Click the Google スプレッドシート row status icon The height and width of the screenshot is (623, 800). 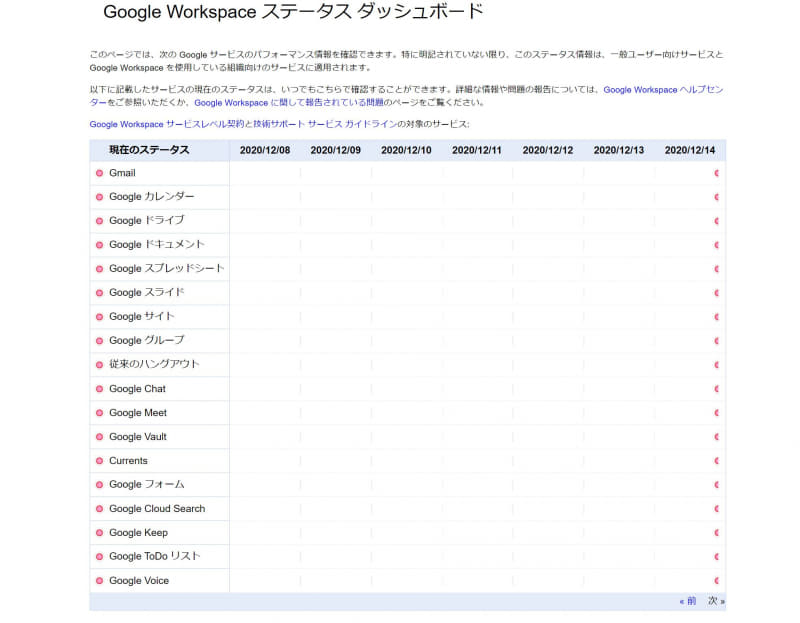[99, 269]
